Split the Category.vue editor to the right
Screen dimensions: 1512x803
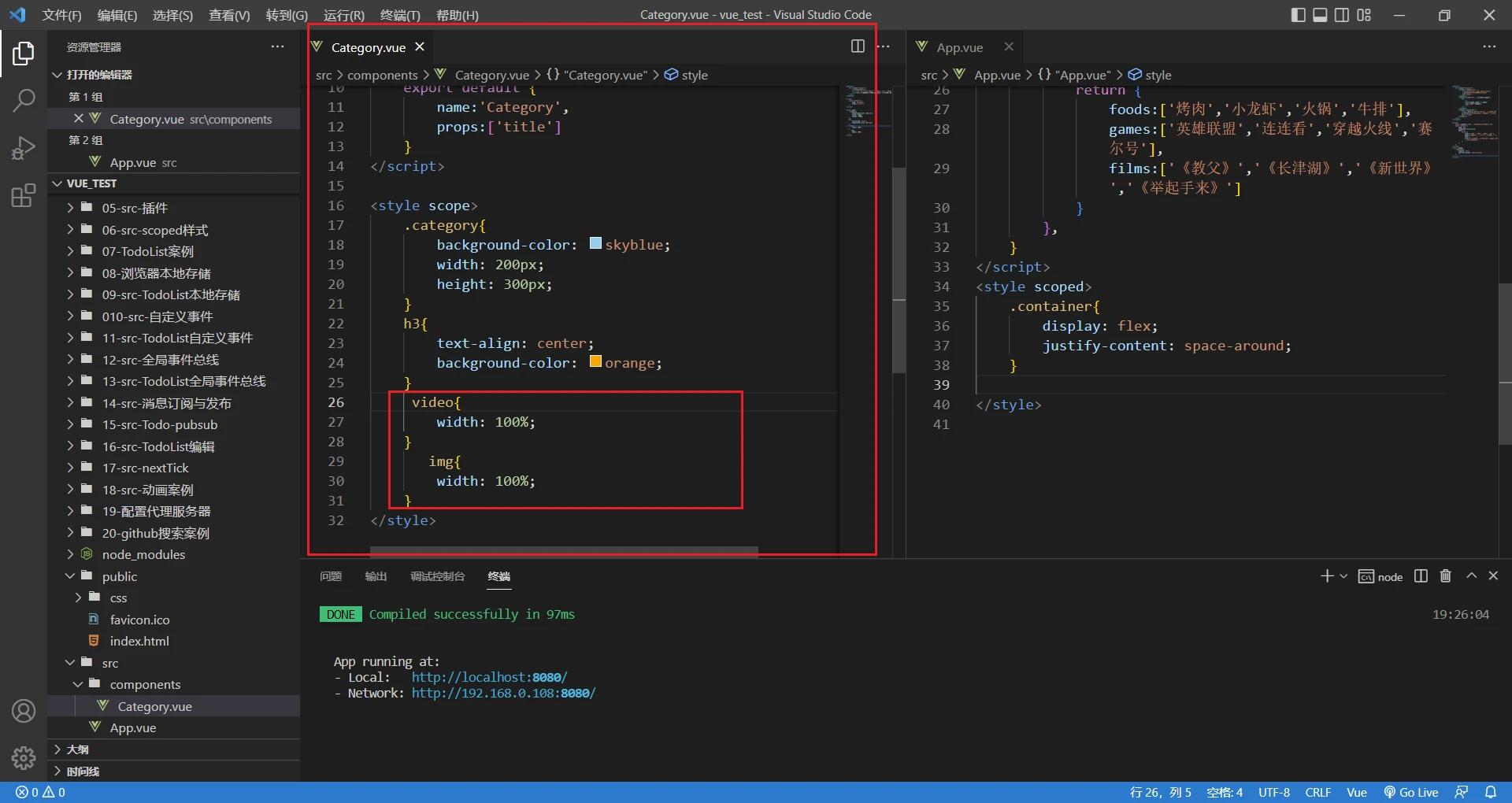[x=858, y=46]
